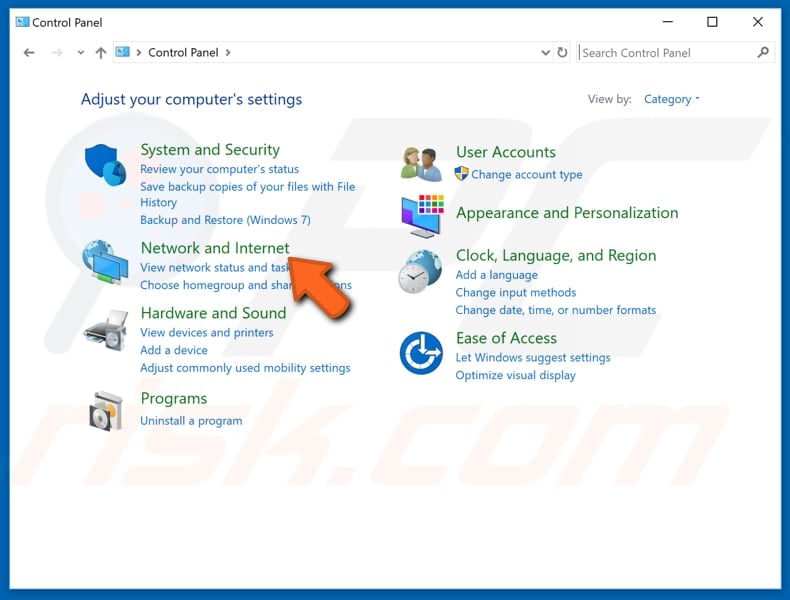The width and height of the screenshot is (790, 600).
Task: Click the Programs disc icon
Action: 105,411
